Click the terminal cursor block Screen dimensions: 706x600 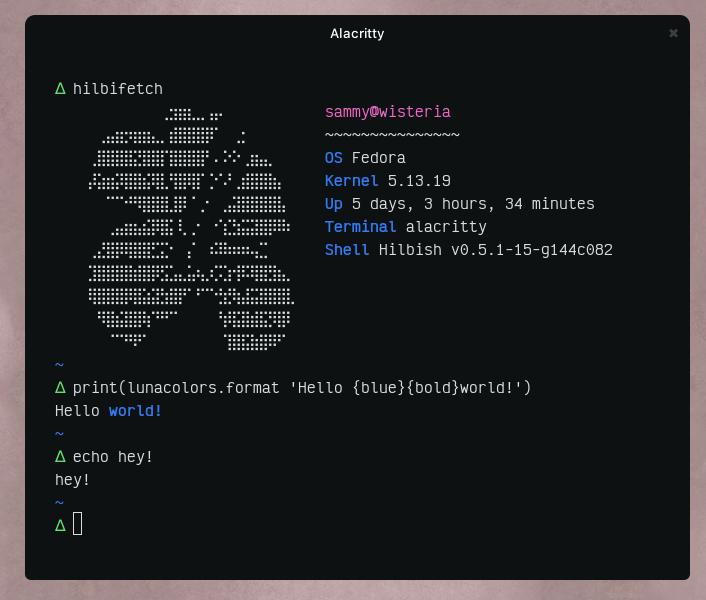pos(77,523)
